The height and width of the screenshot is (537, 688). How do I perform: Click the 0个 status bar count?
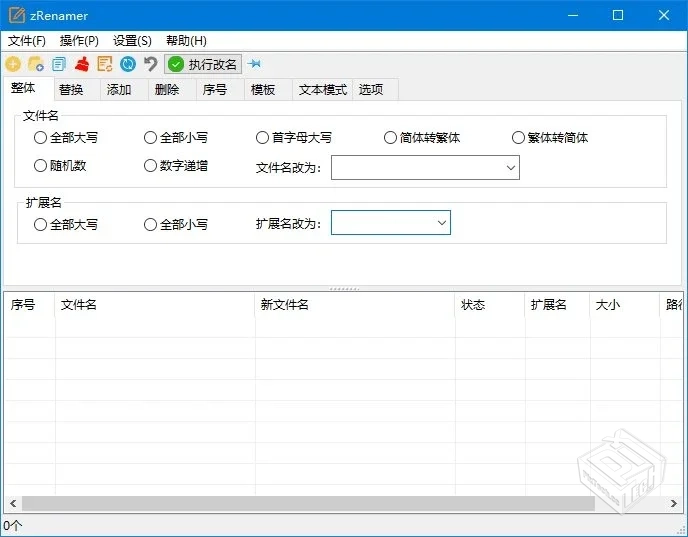tap(12, 525)
